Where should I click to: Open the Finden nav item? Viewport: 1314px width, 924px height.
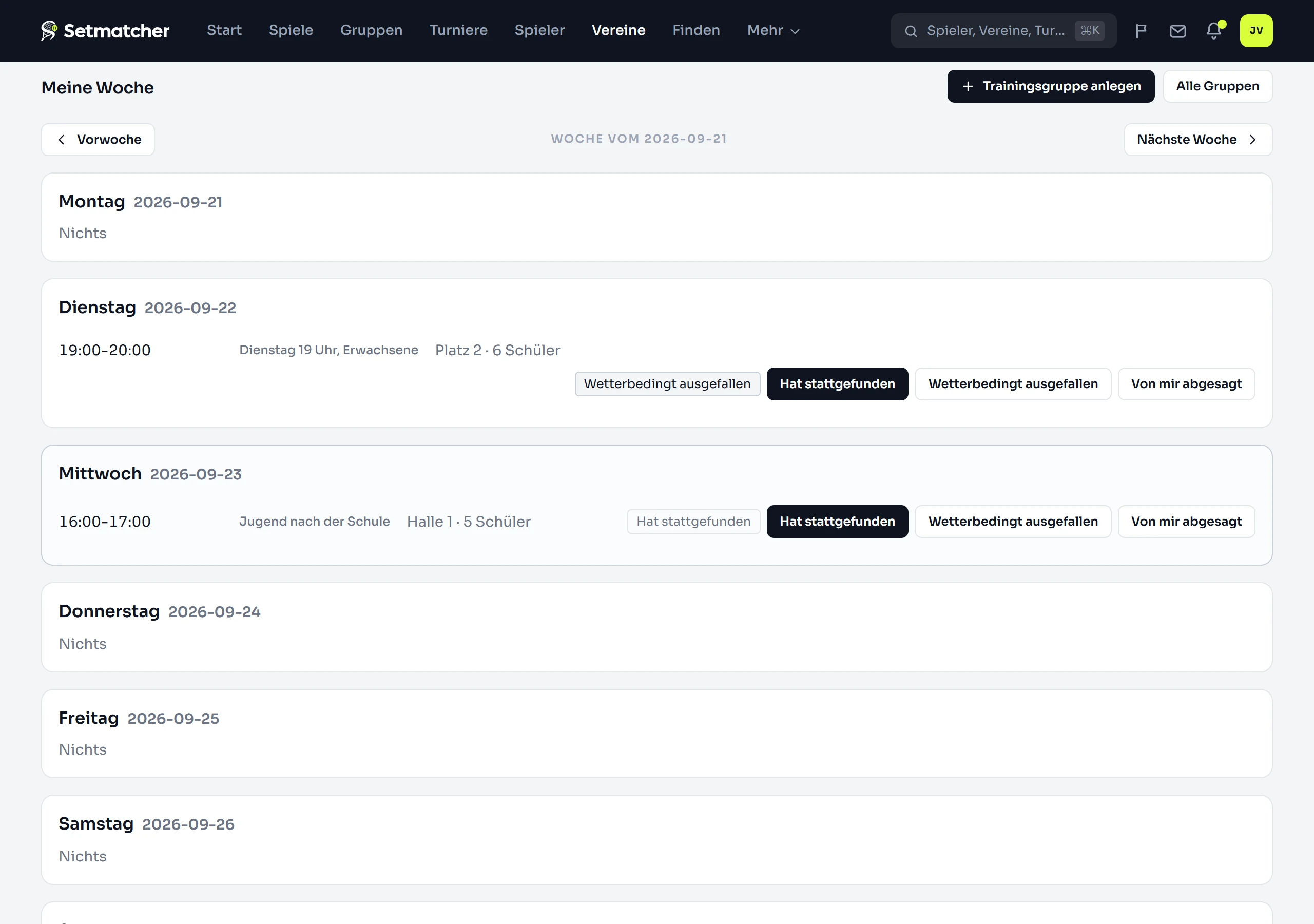[x=696, y=30]
